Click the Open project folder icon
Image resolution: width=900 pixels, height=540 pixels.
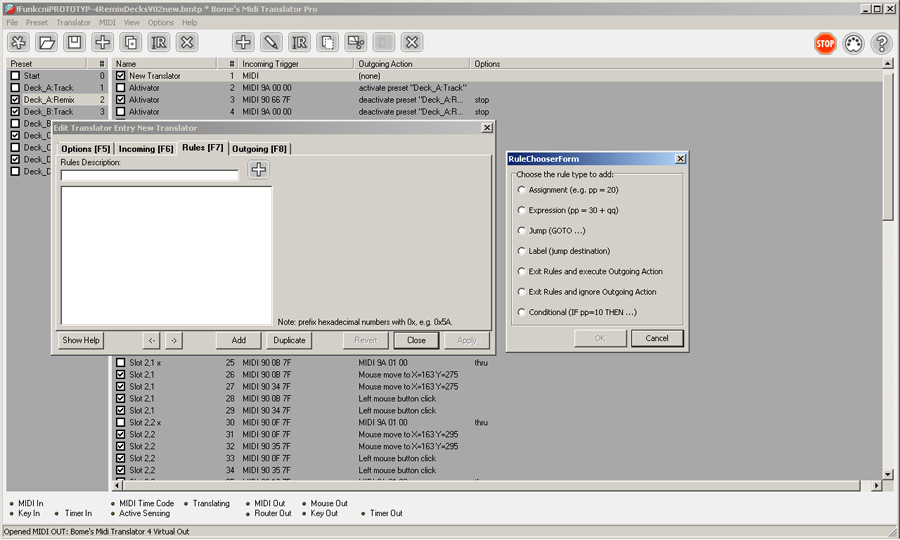click(x=46, y=42)
